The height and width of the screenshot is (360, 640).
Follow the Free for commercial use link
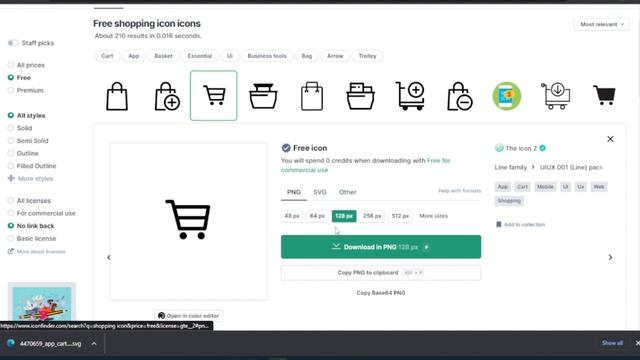(x=366, y=165)
